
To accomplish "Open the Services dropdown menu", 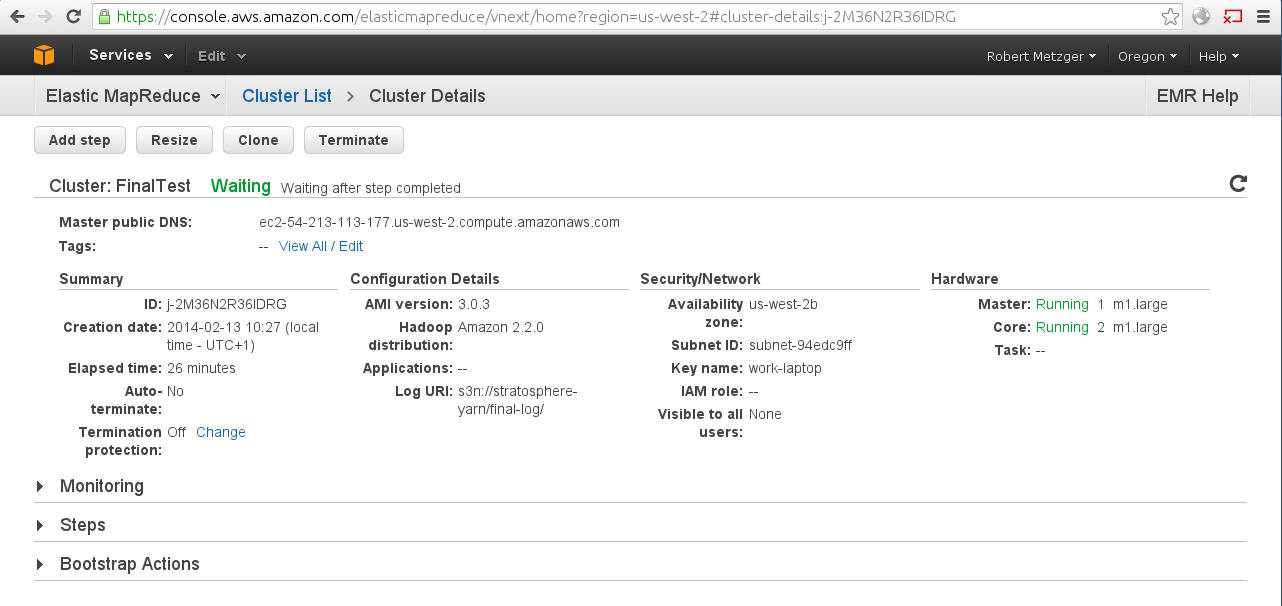I will [x=130, y=55].
